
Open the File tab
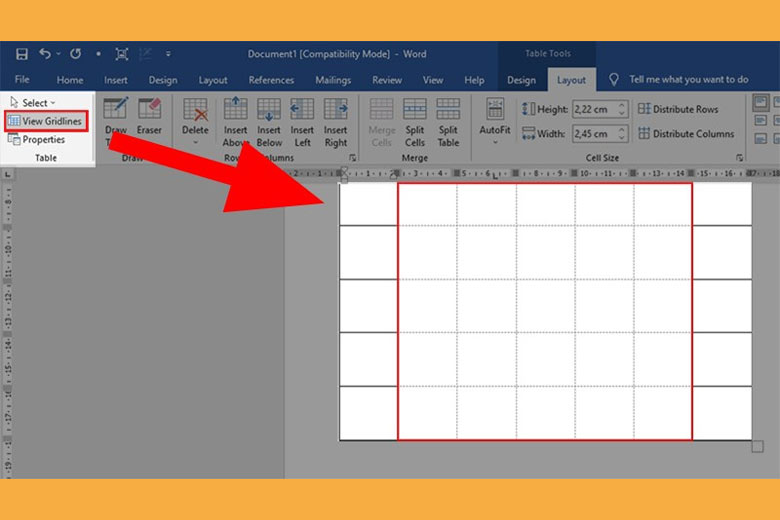22,80
